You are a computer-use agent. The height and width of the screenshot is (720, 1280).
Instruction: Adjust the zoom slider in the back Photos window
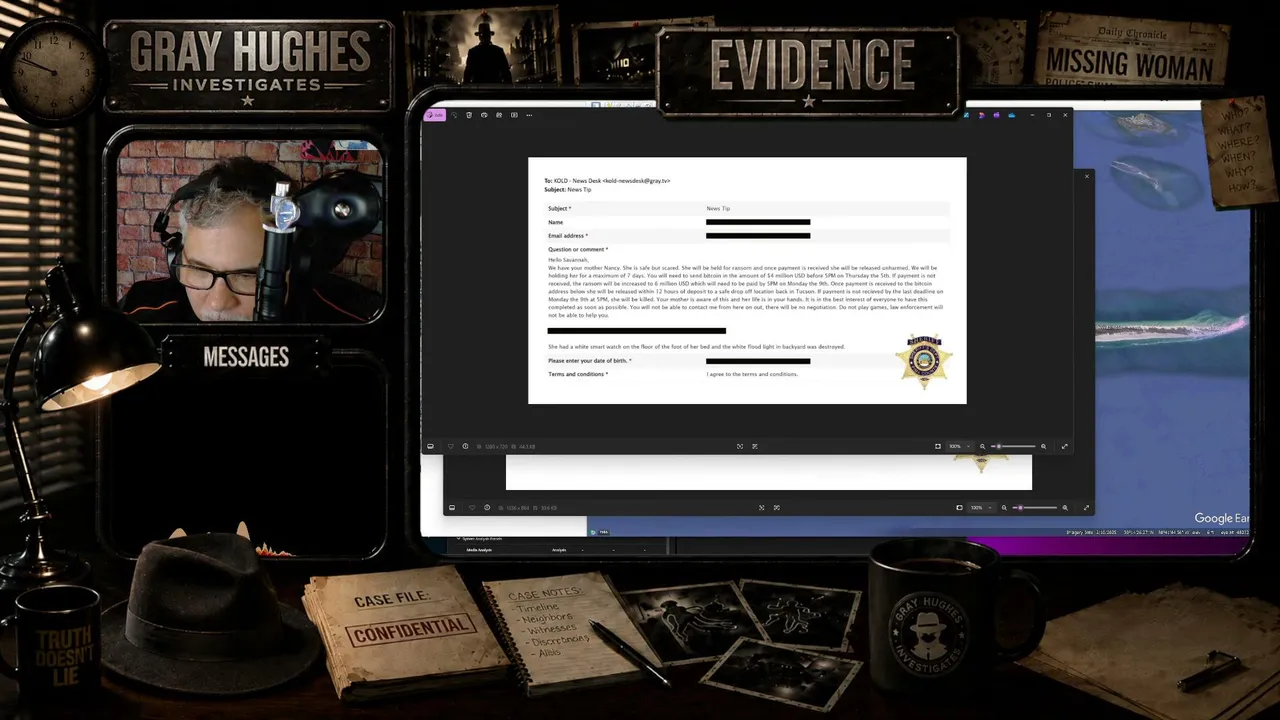point(1035,507)
